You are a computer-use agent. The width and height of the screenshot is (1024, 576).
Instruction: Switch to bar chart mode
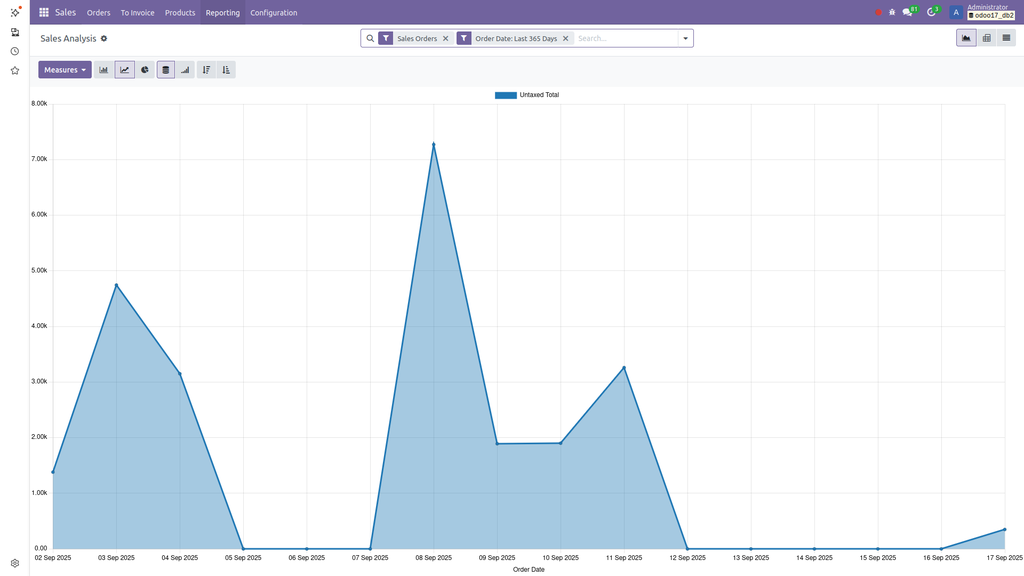tap(103, 70)
